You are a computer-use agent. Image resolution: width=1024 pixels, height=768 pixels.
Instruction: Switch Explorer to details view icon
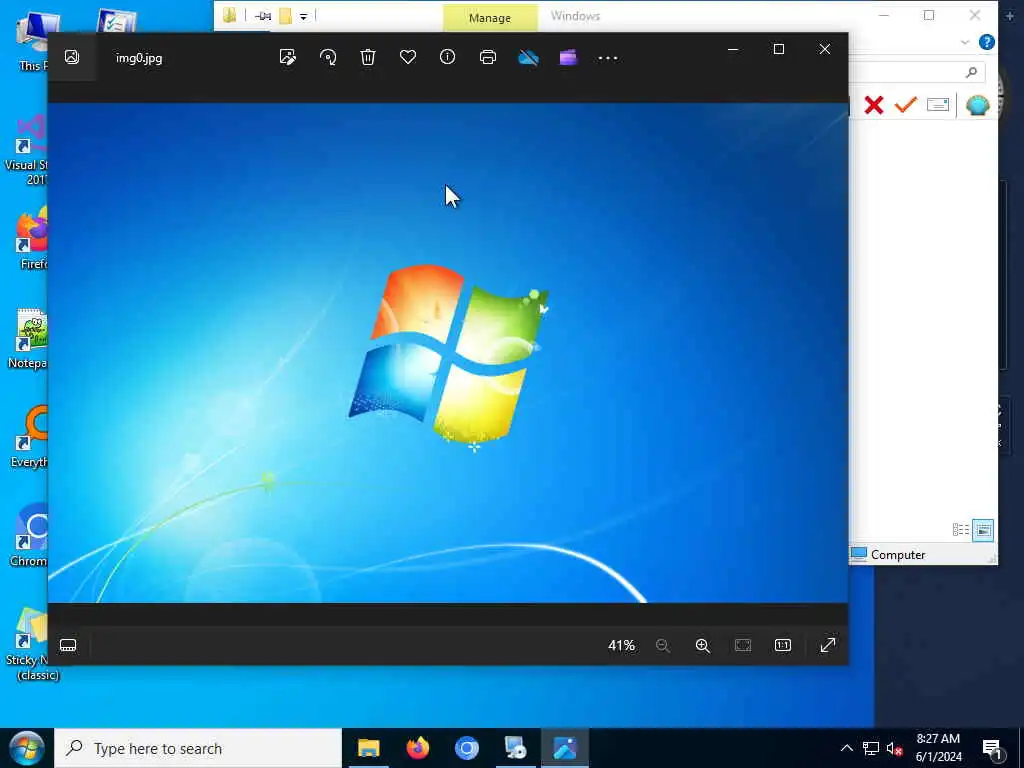point(961,530)
